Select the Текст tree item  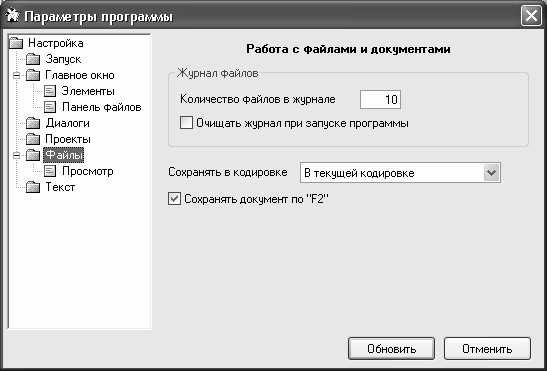[60, 187]
